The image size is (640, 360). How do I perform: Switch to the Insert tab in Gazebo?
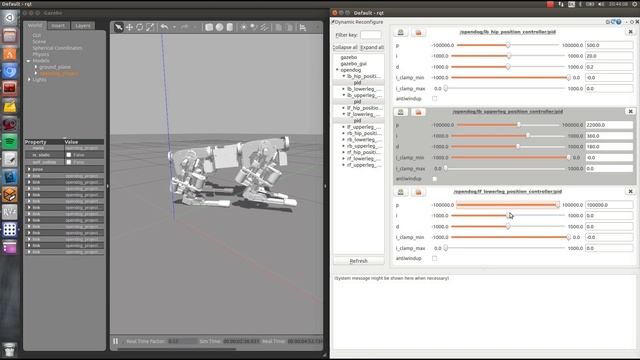(58, 26)
